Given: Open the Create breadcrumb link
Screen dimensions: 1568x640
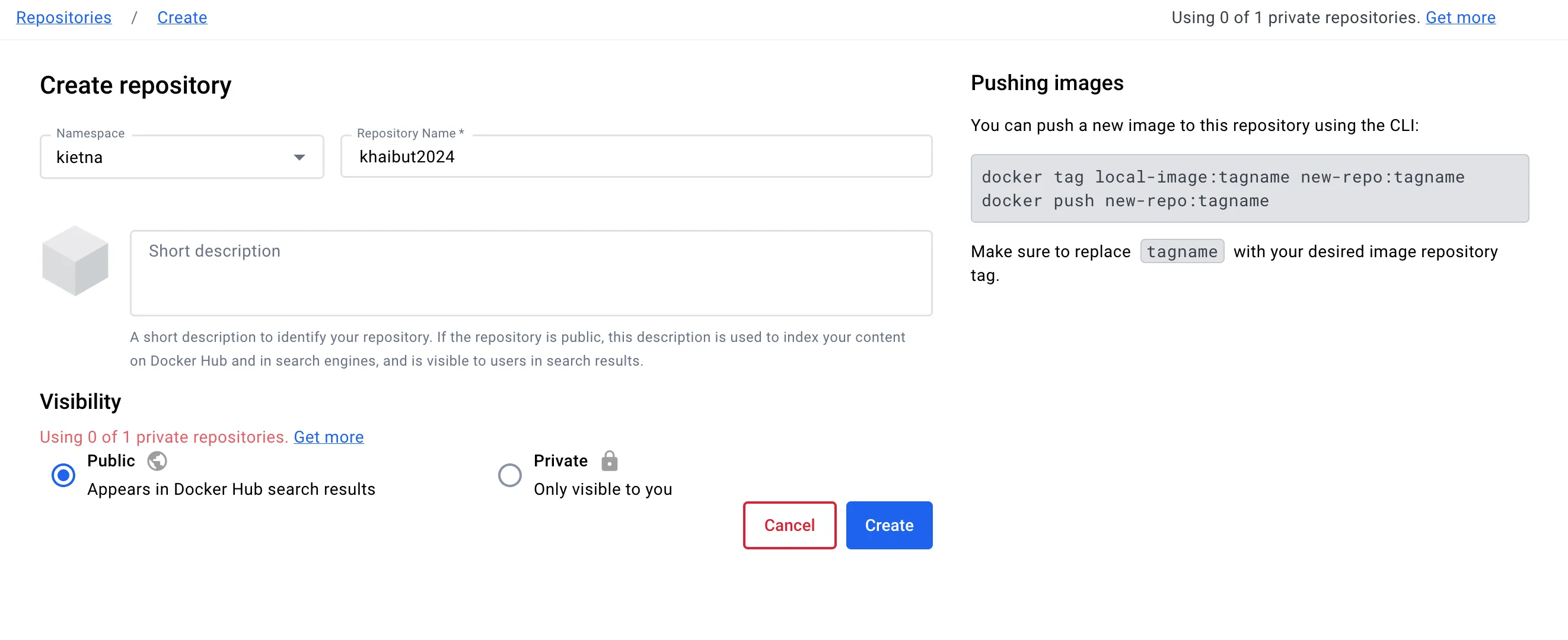Looking at the screenshot, I should pyautogui.click(x=183, y=18).
